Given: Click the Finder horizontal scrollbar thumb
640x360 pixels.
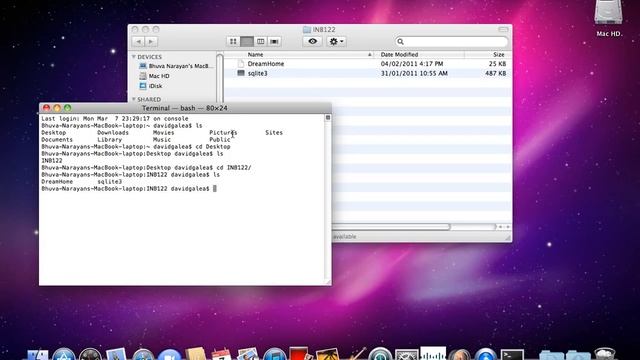Looking at the screenshot, I should (391, 227).
